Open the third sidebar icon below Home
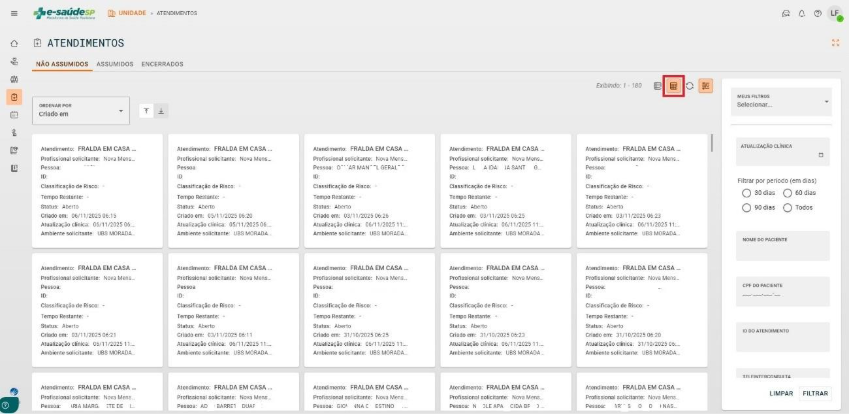Viewport: 849px width, 414px height. tap(14, 79)
